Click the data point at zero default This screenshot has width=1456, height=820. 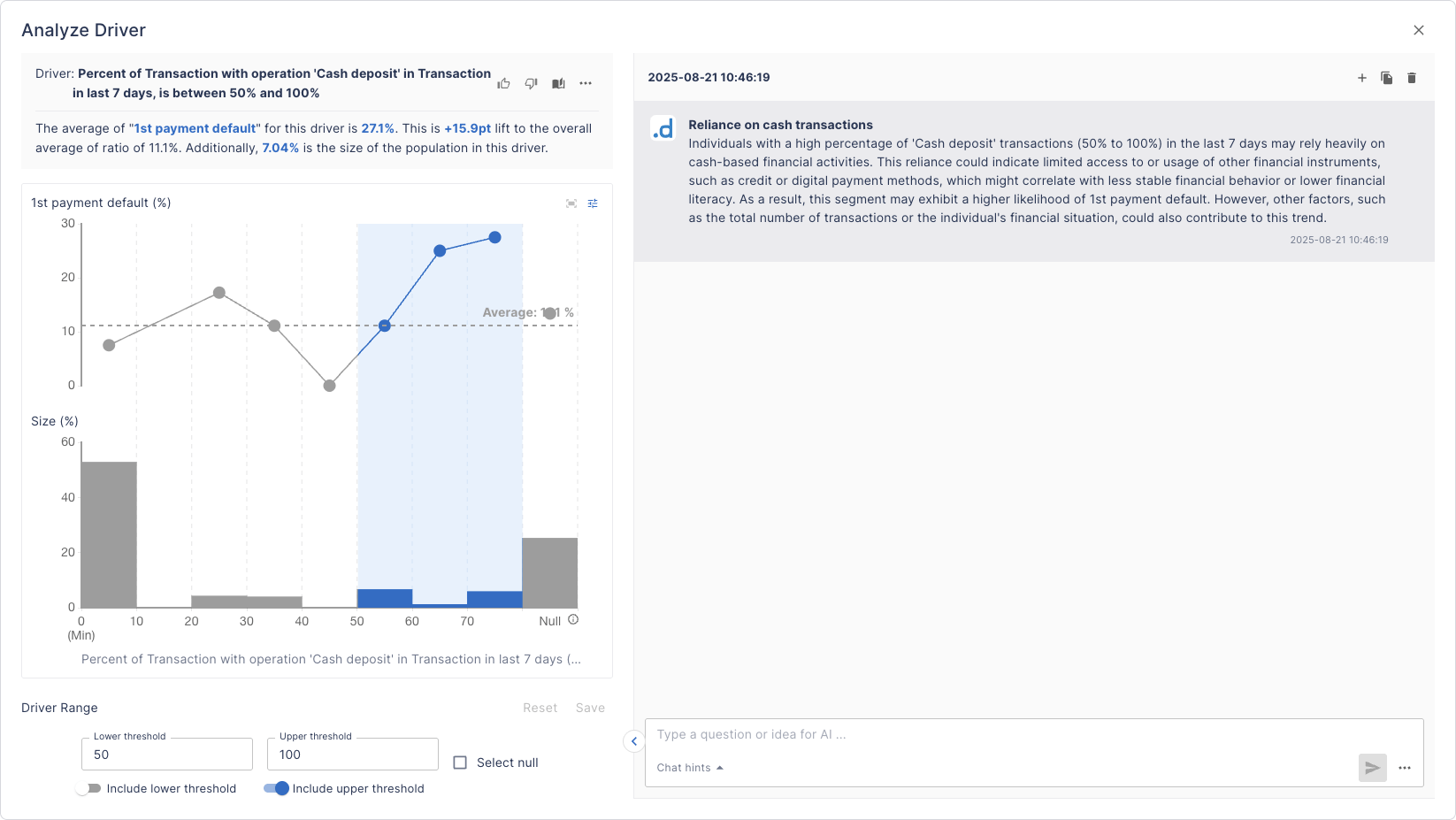coord(329,386)
